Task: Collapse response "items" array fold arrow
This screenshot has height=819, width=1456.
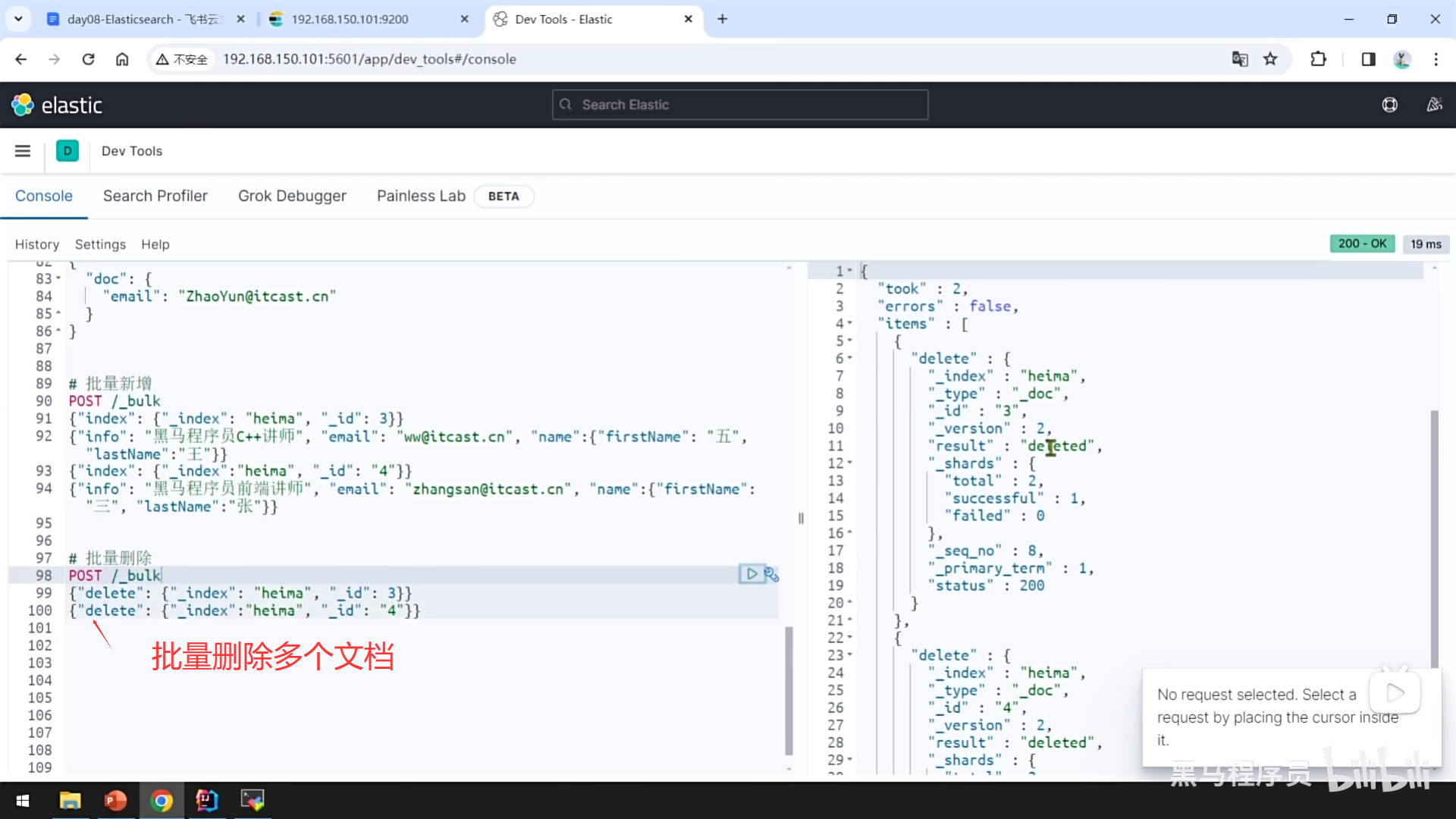Action: point(850,323)
